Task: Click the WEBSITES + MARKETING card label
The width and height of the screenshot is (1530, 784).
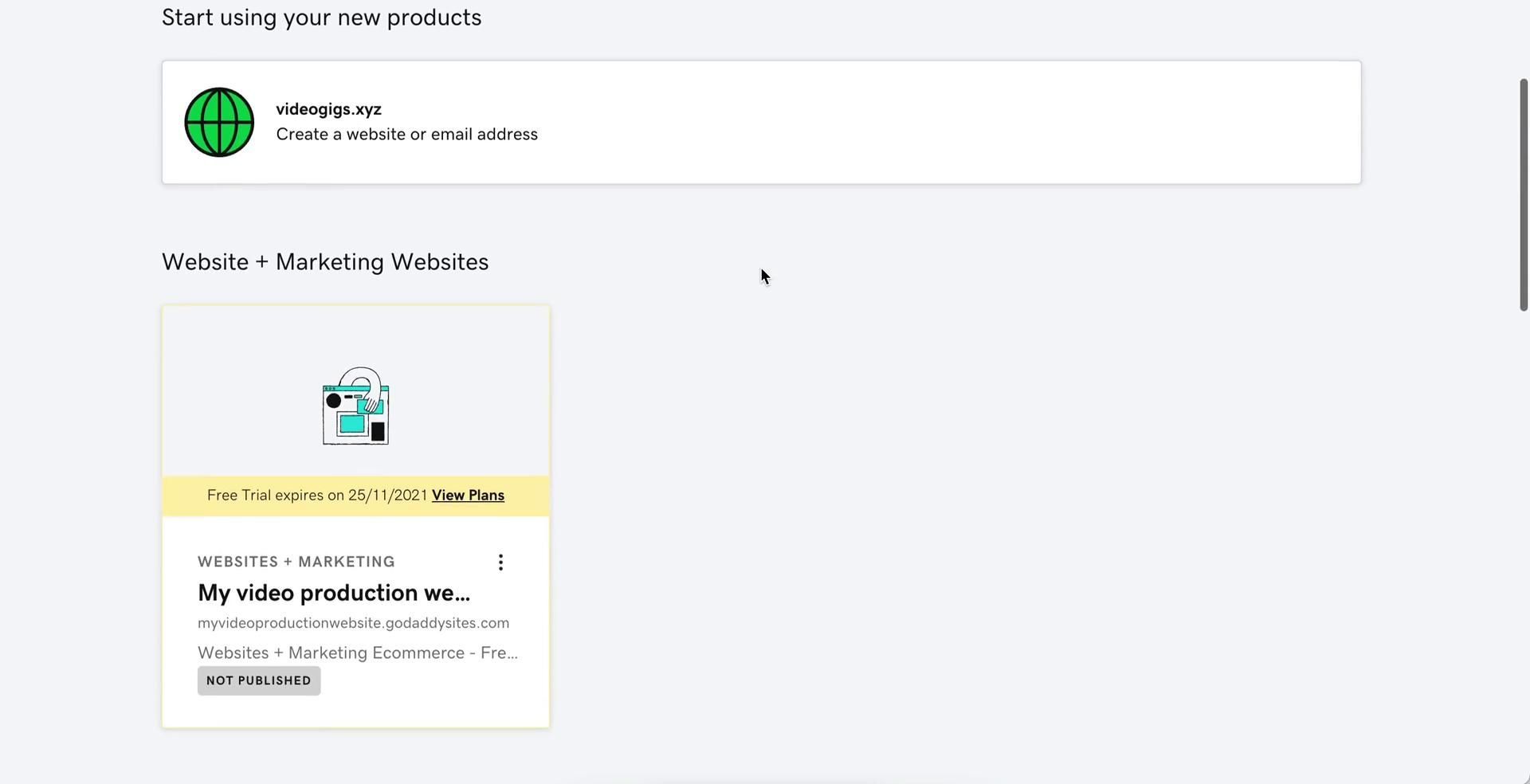Action: tap(296, 562)
